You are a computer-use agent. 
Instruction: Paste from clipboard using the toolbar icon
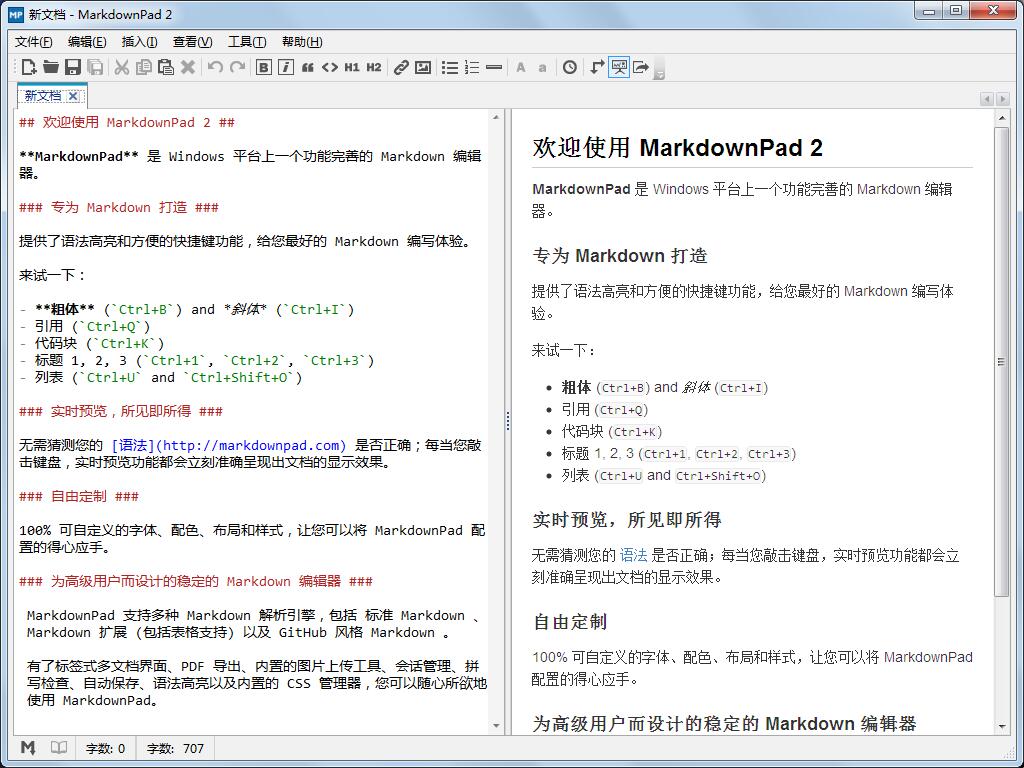click(x=166, y=67)
